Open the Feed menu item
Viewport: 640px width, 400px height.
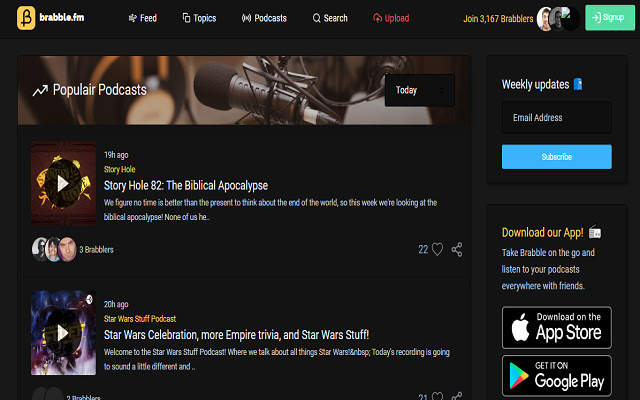(142, 18)
